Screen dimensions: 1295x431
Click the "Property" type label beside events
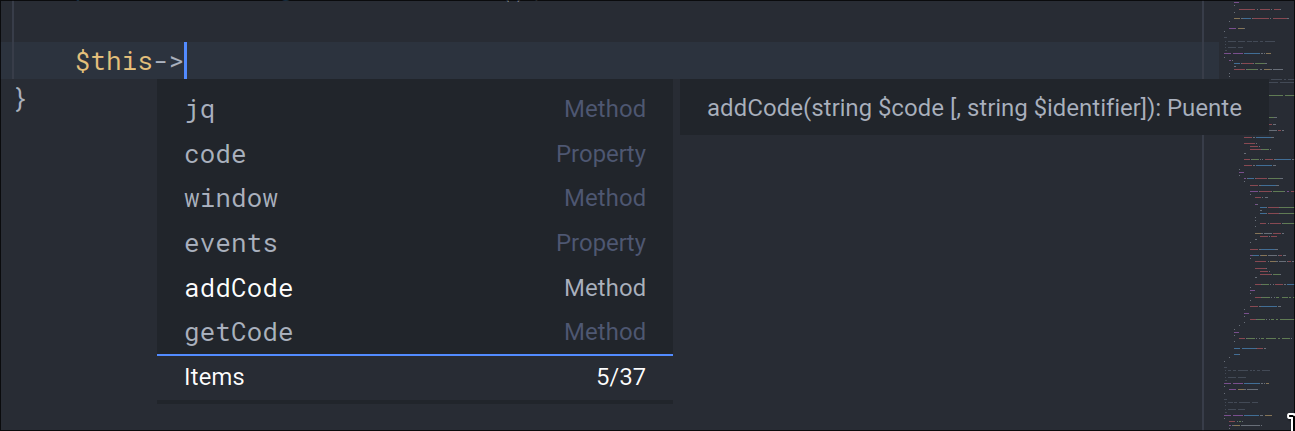pyautogui.click(x=600, y=243)
